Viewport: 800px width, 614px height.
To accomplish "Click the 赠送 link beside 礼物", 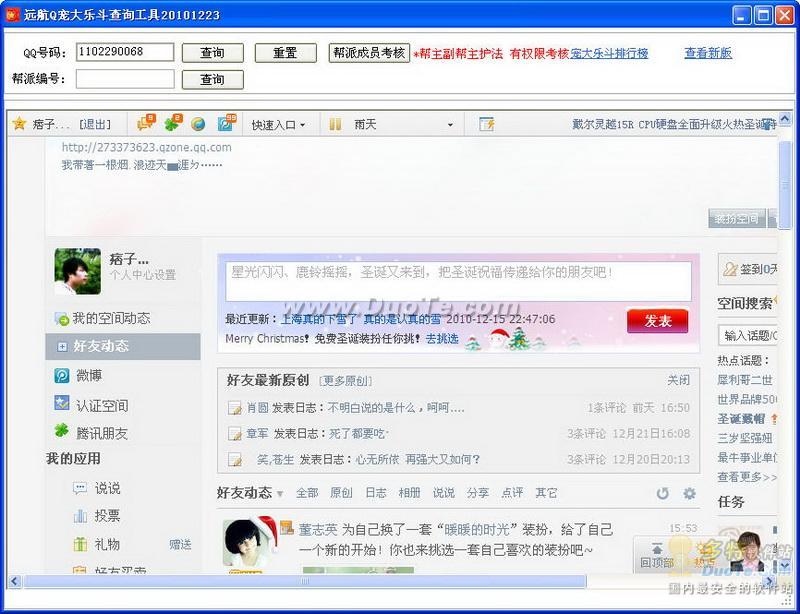I will [x=180, y=545].
